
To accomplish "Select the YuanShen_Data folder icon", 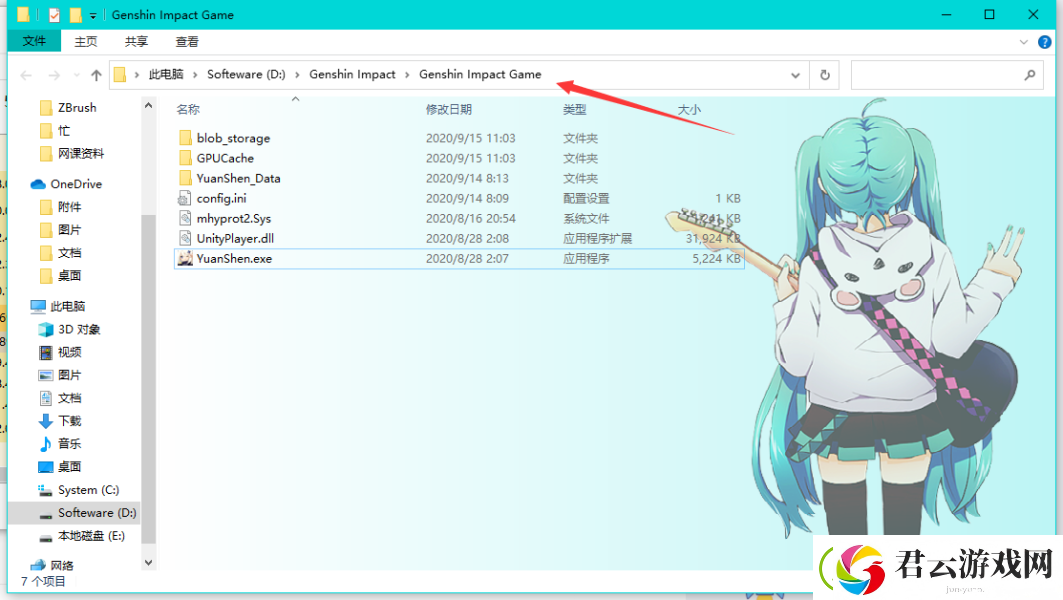I will coord(185,178).
